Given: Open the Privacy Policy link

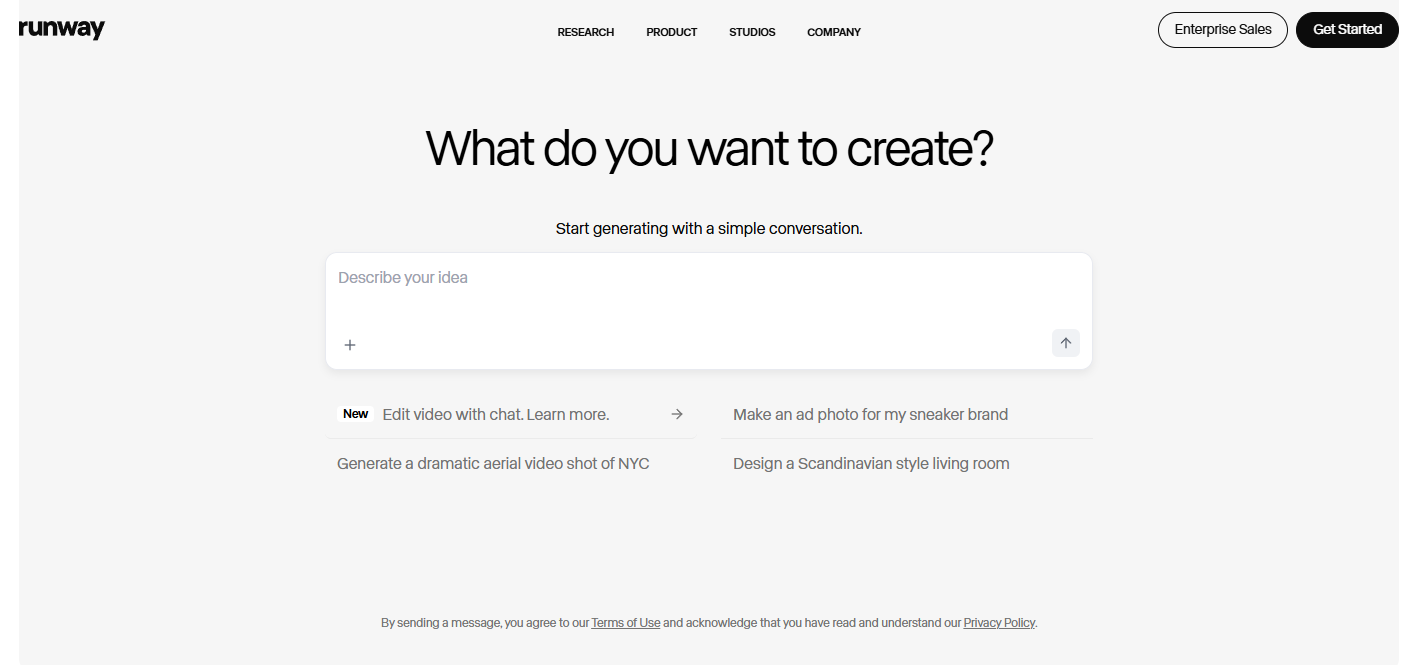Looking at the screenshot, I should 999,623.
